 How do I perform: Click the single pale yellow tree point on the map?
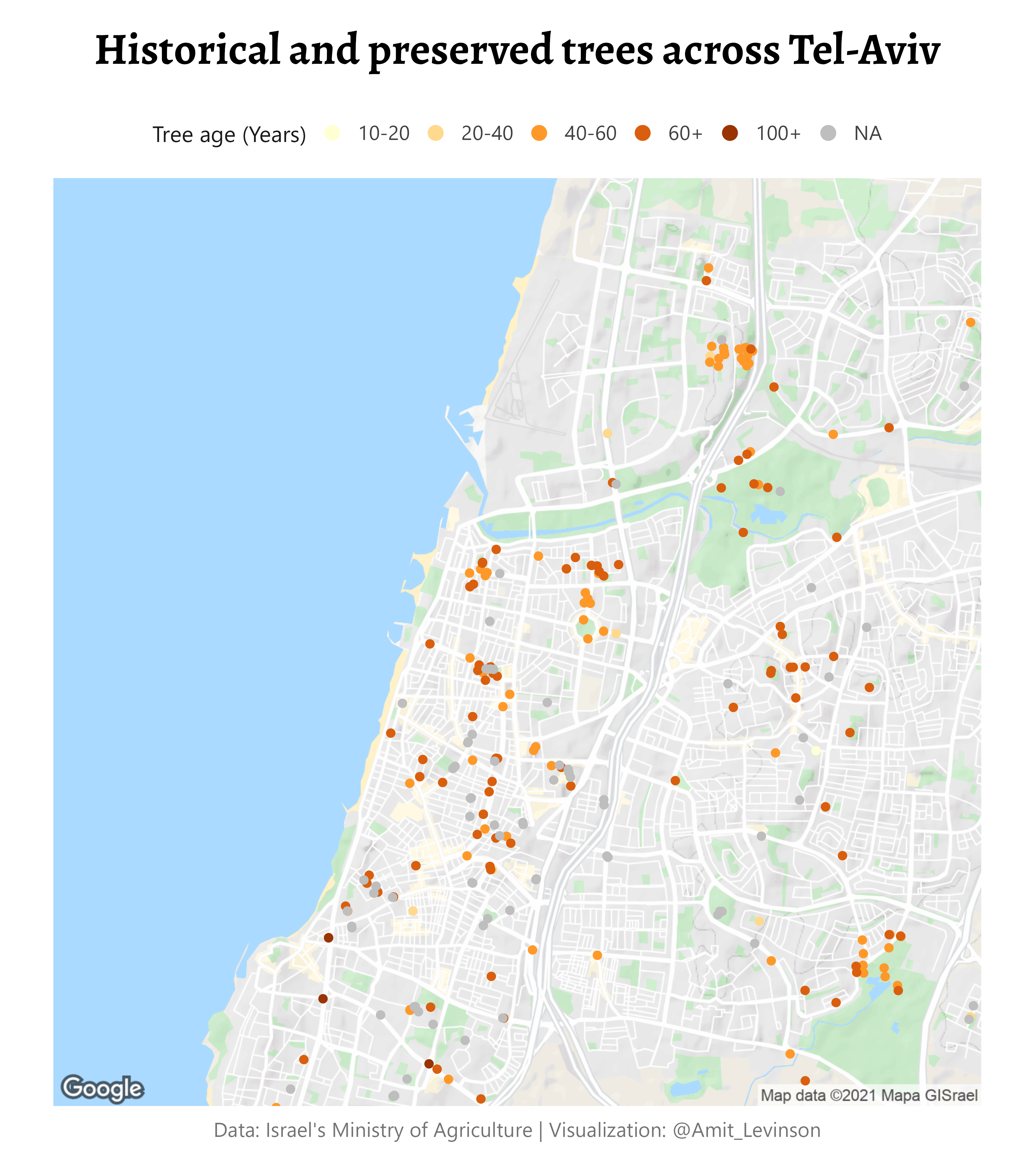[x=816, y=751]
